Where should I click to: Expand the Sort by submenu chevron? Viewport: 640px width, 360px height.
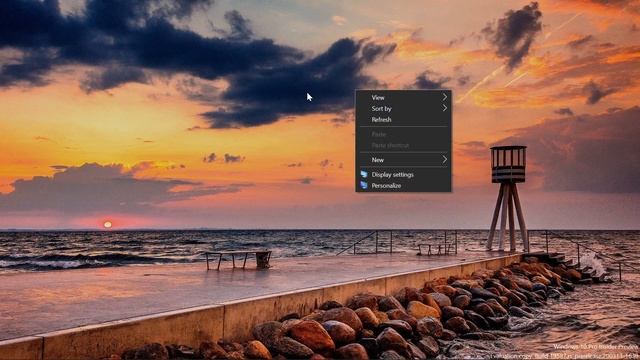coord(444,109)
